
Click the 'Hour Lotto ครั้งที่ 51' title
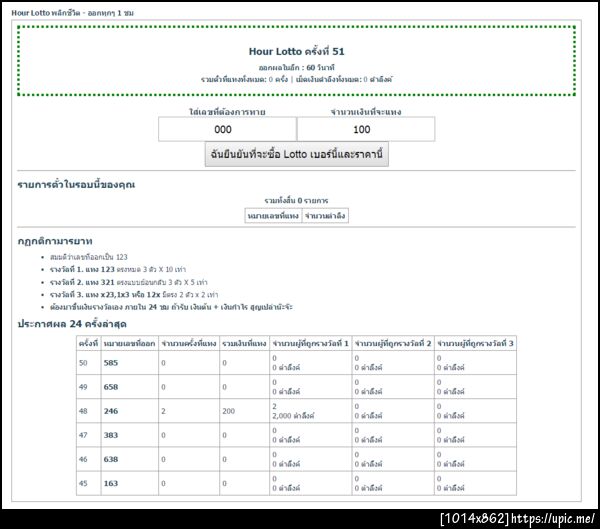[297, 51]
